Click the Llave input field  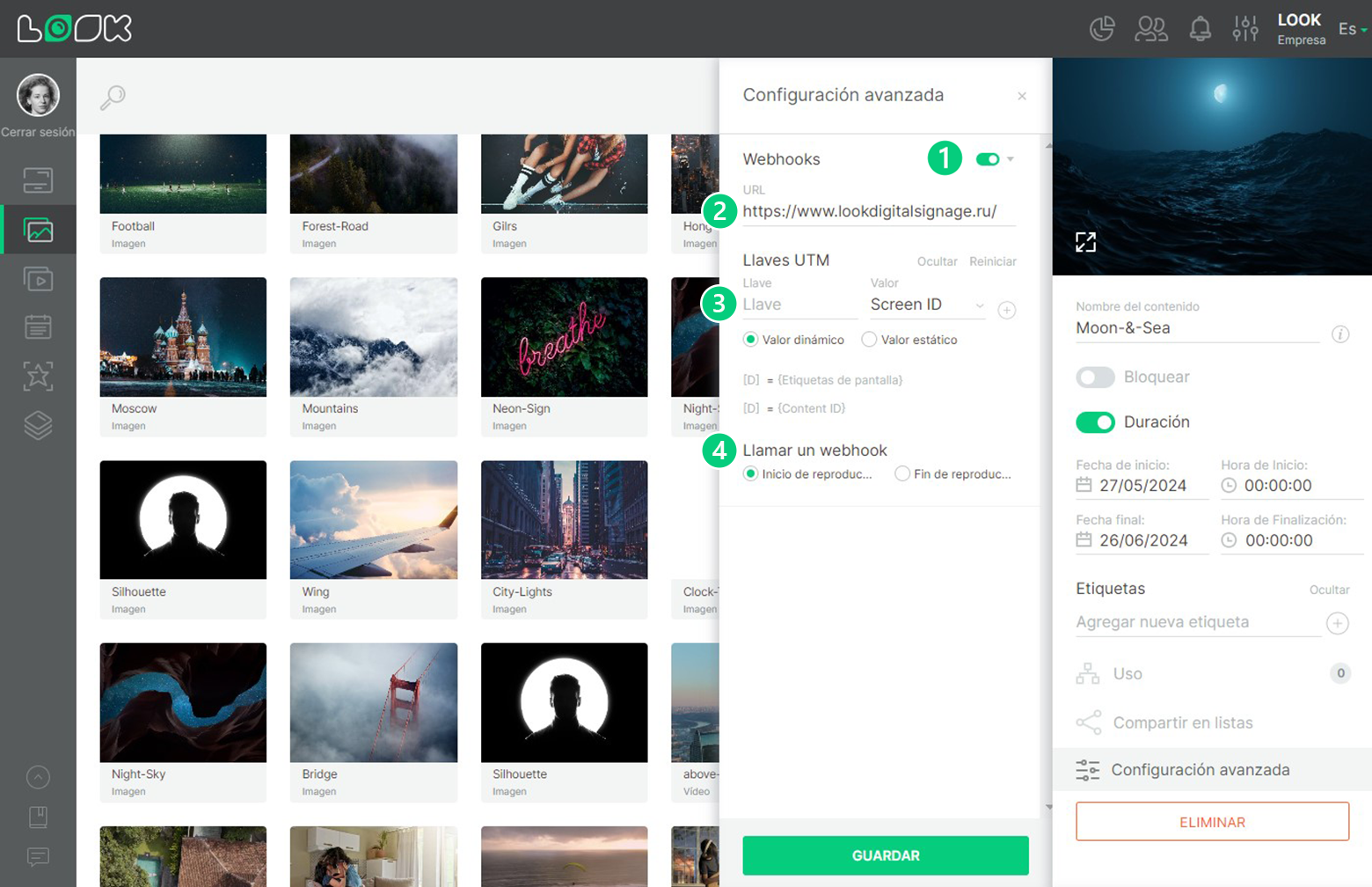point(799,304)
